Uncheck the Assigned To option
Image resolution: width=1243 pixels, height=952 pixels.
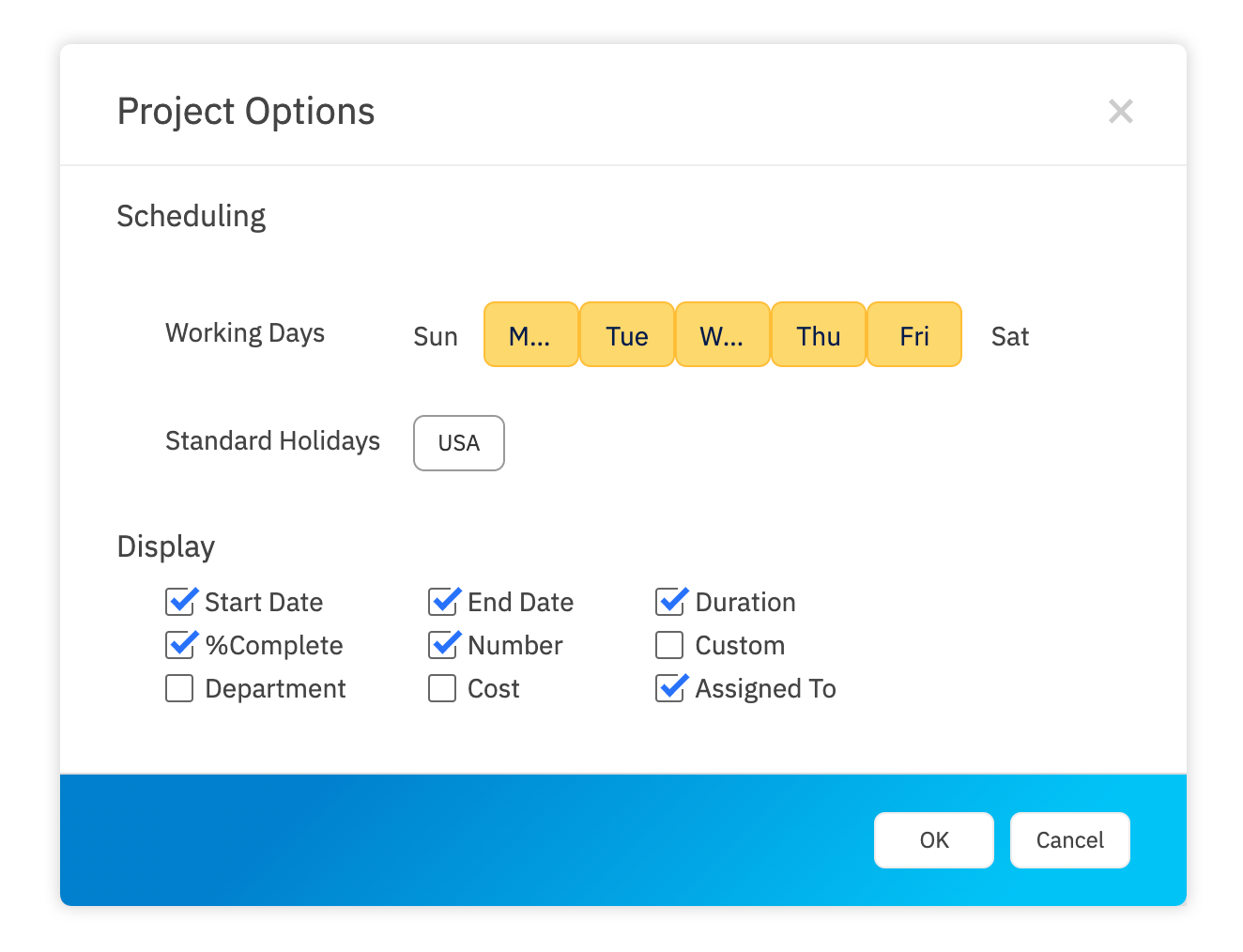click(670, 688)
